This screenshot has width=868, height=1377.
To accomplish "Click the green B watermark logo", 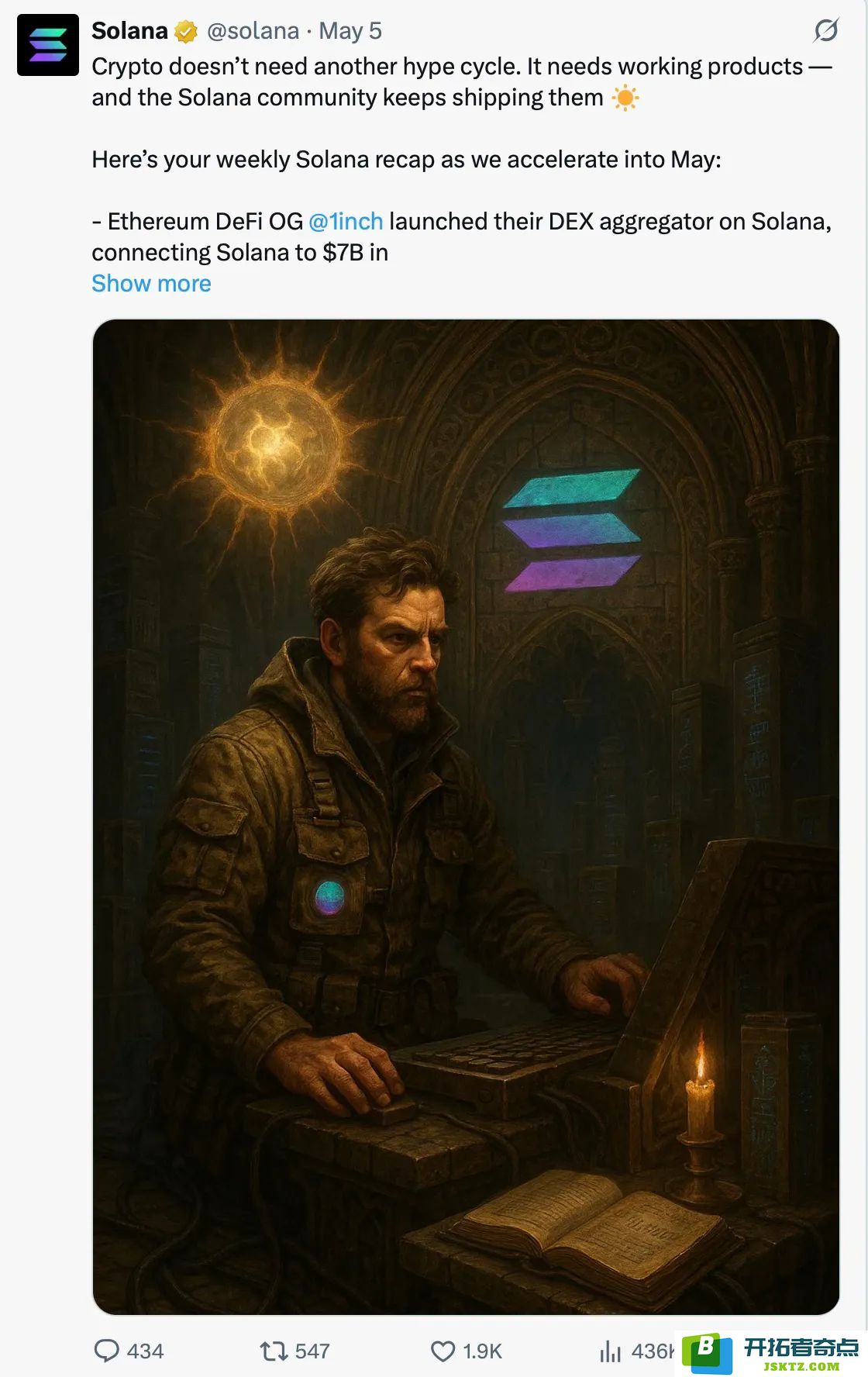I will tap(707, 1354).
